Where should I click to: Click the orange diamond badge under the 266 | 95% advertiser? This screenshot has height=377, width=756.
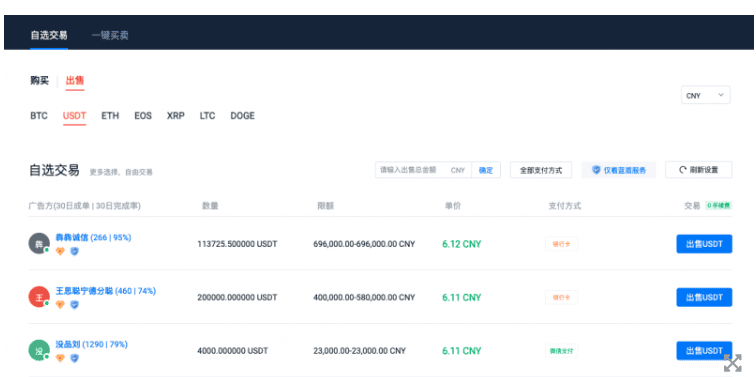pyautogui.click(x=60, y=251)
